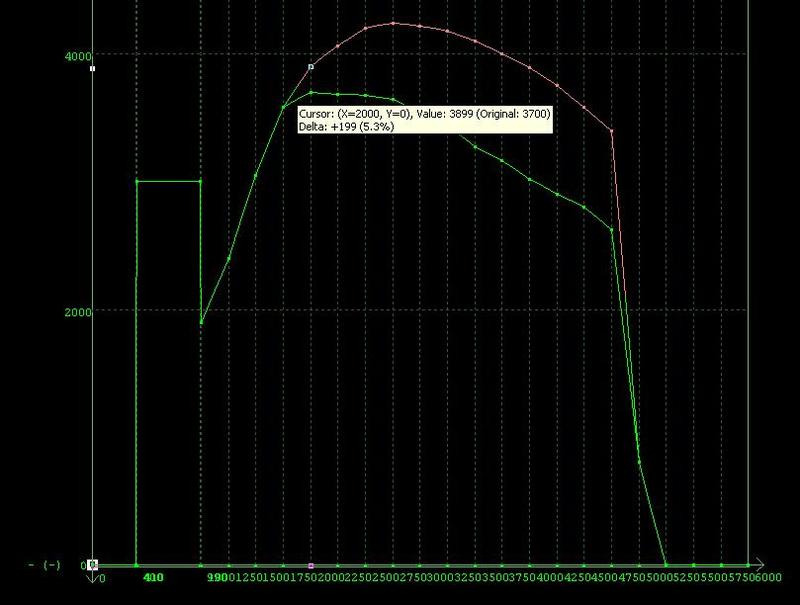Click the 6000 label on X axis
This screenshot has width=800, height=605.
point(768,577)
